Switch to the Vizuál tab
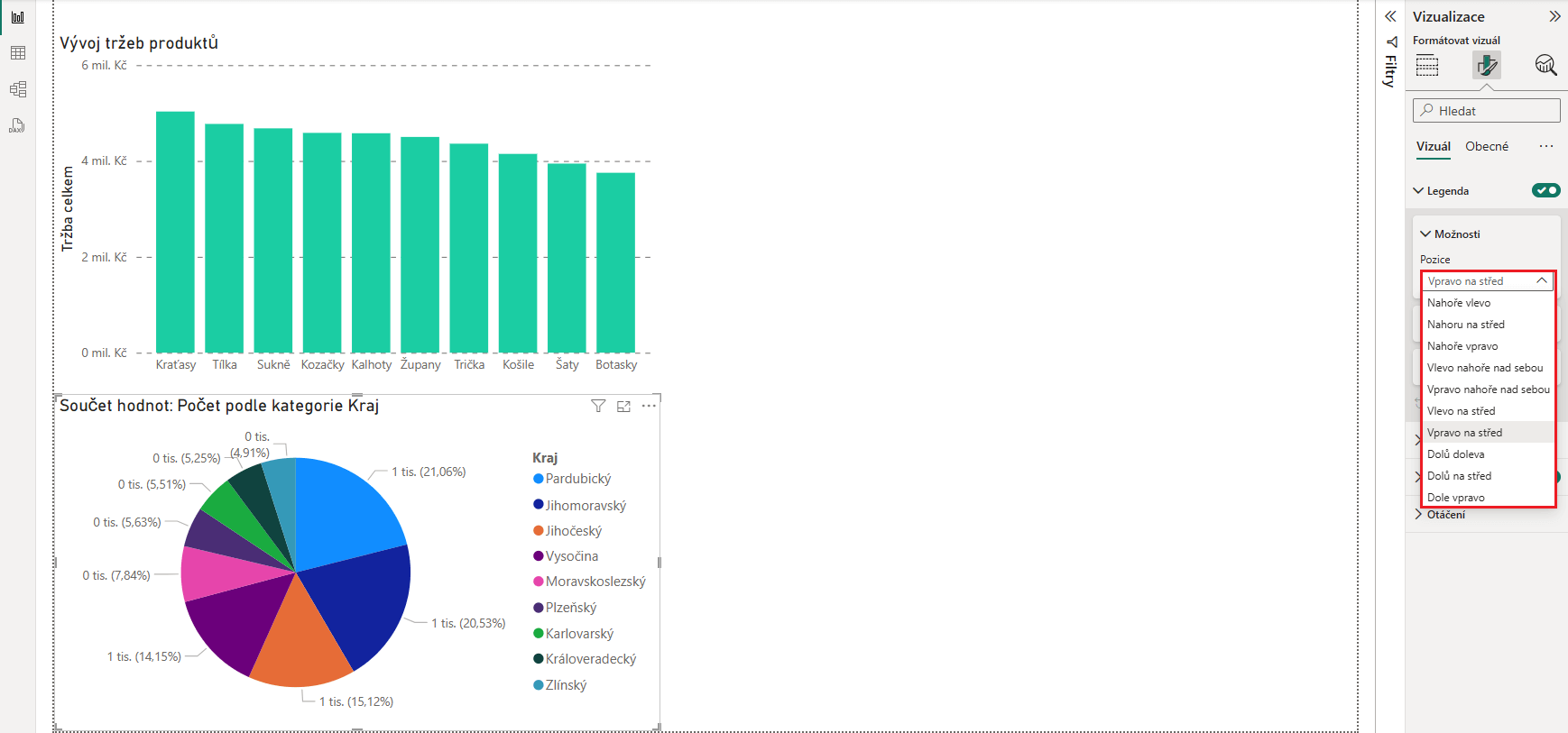The image size is (1568, 733). pos(1433,146)
